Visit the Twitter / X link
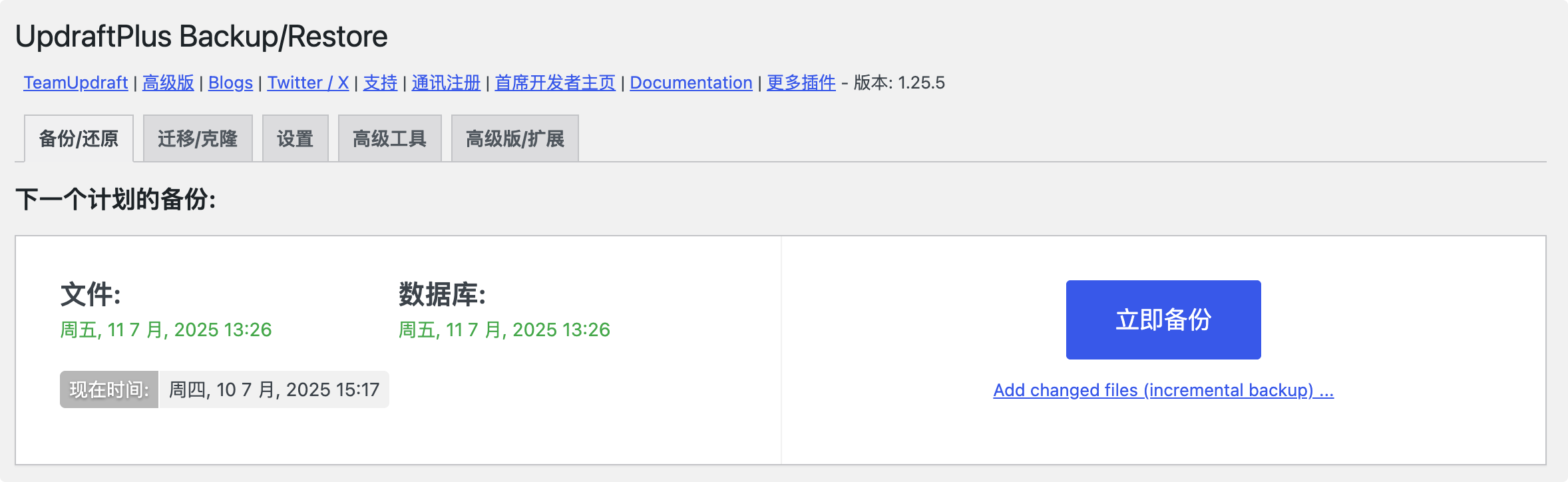This screenshot has height=482, width=1568. pyautogui.click(x=308, y=83)
